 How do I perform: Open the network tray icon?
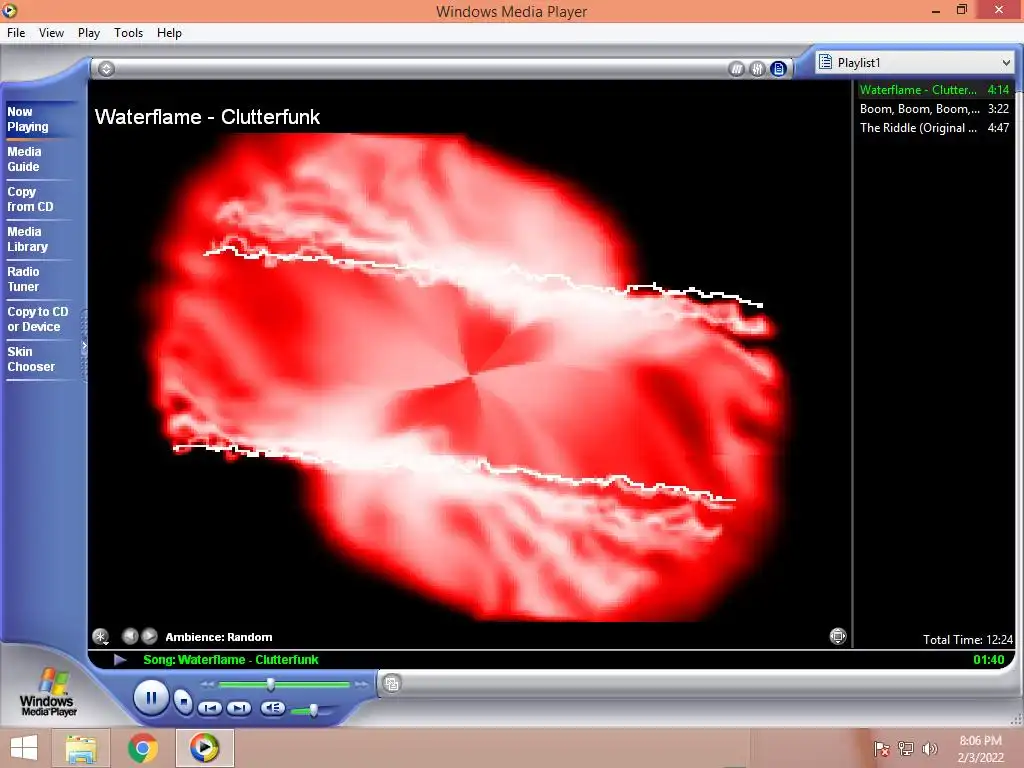pyautogui.click(x=905, y=748)
